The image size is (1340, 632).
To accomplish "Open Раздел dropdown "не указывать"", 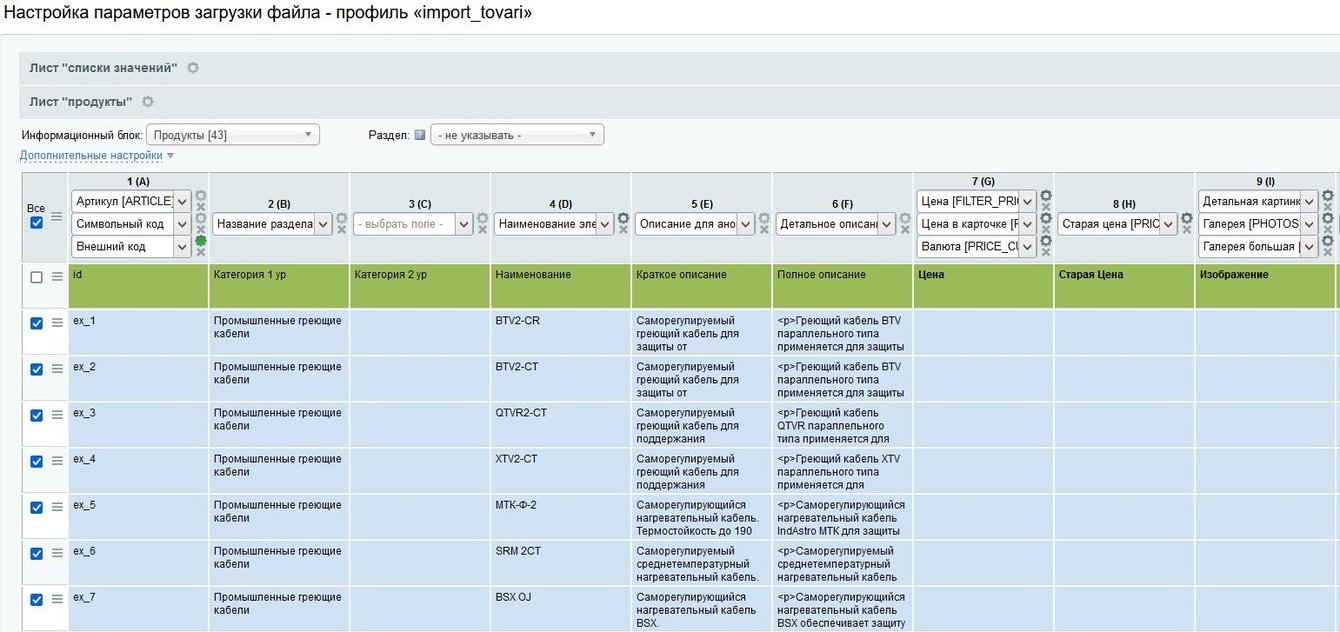I will click(516, 135).
